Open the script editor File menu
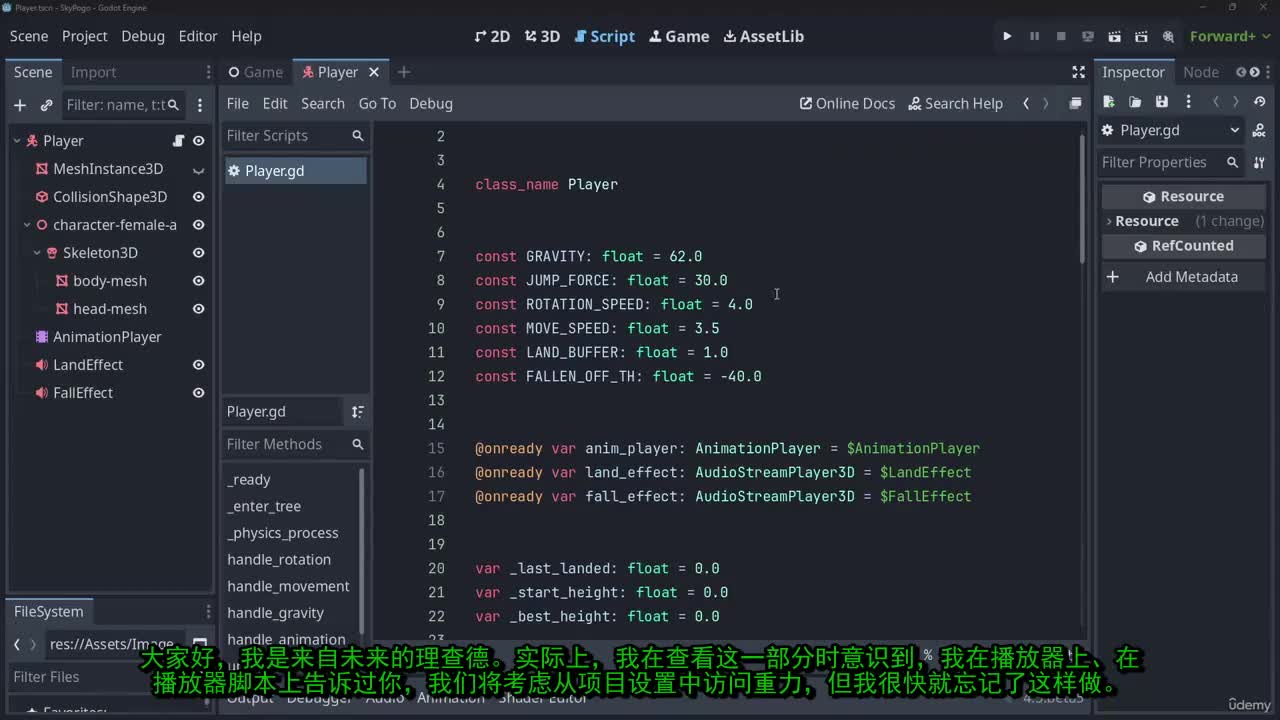 (238, 104)
